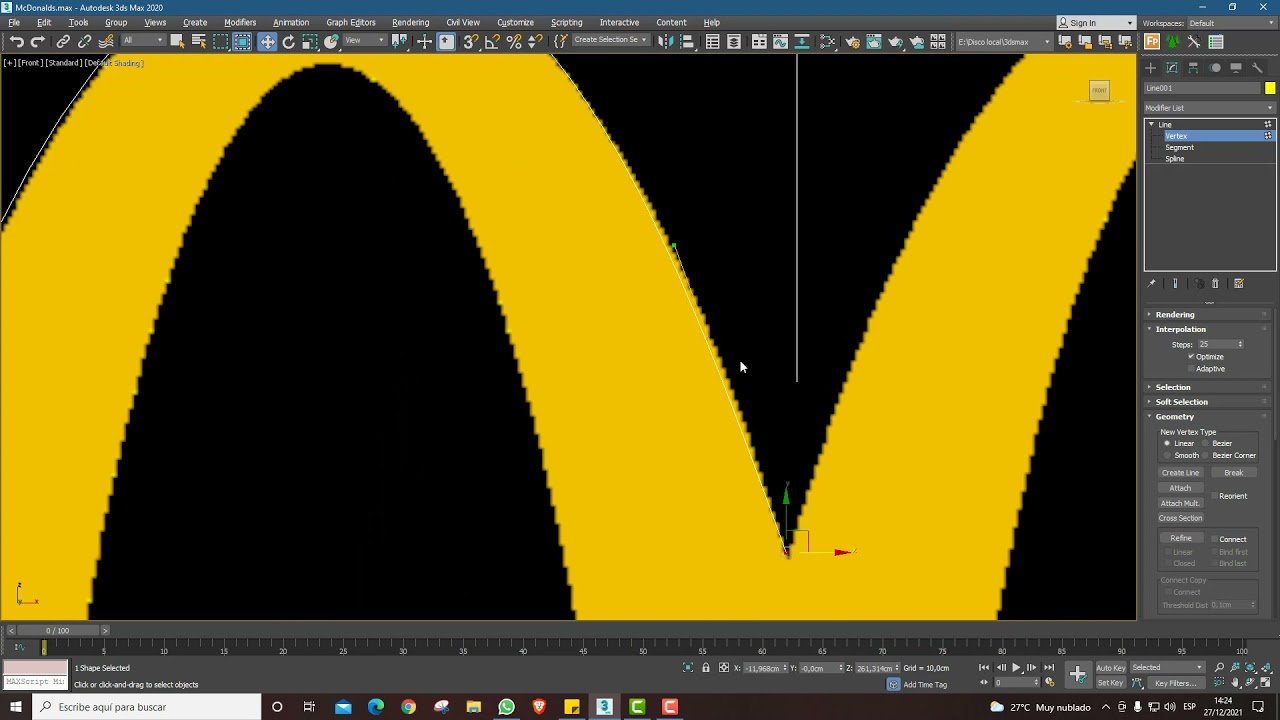Click the Mirror tool icon

click(664, 42)
